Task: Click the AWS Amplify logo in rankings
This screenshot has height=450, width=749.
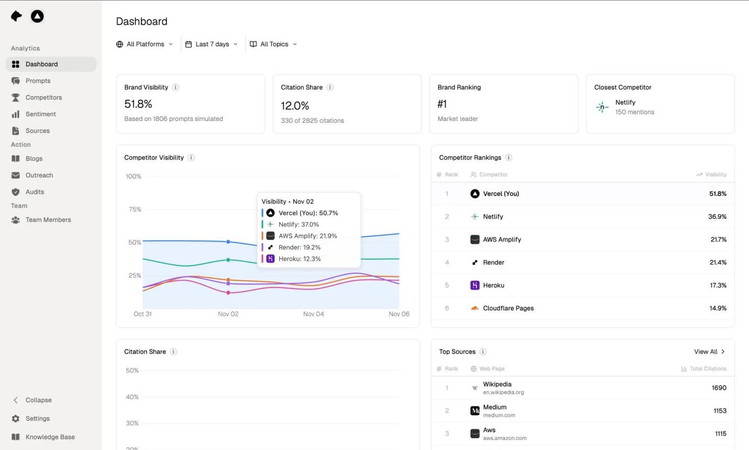Action: point(474,239)
